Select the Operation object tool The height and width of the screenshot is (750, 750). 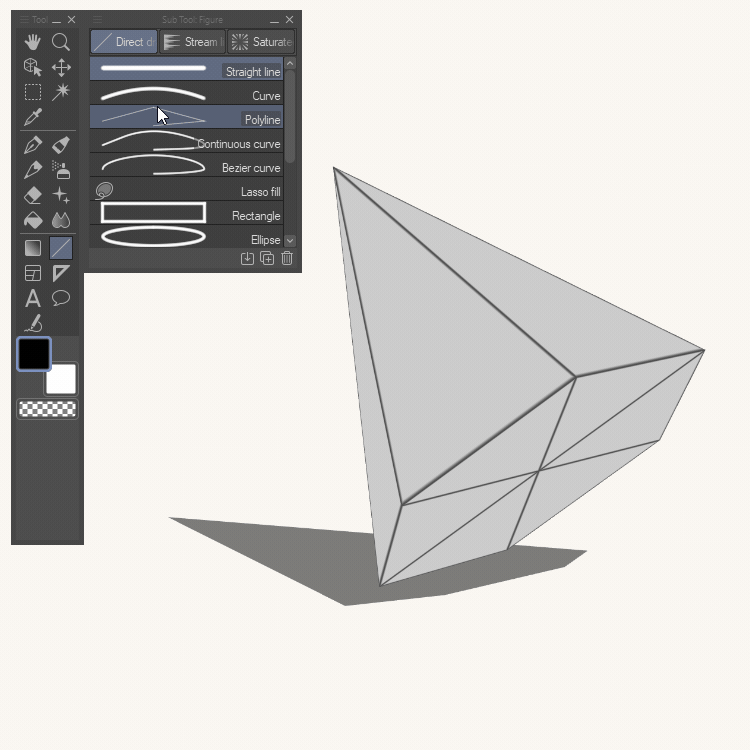pos(33,67)
